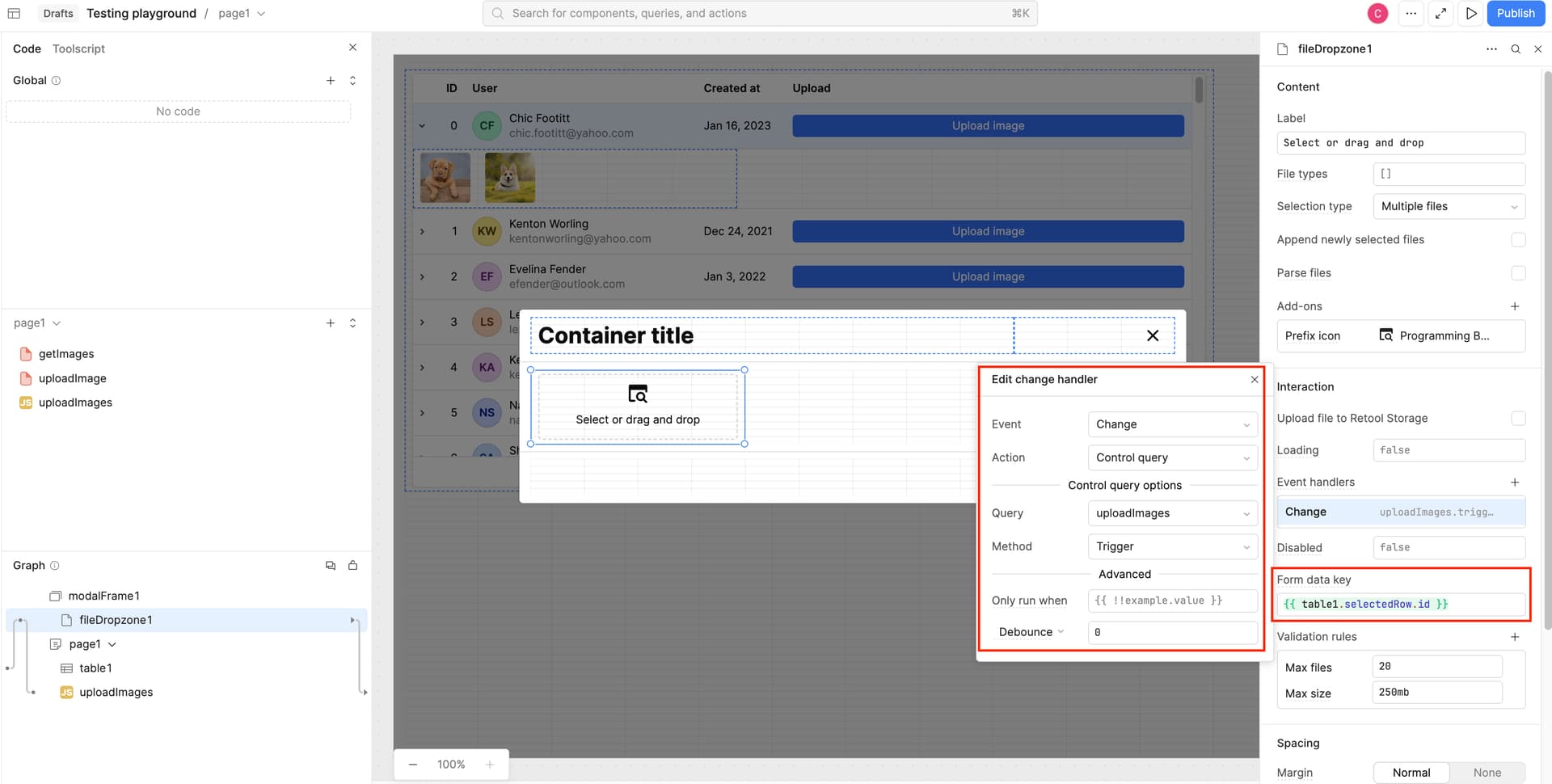Add new Global code item
This screenshot has width=1552, height=784.
[x=330, y=81]
